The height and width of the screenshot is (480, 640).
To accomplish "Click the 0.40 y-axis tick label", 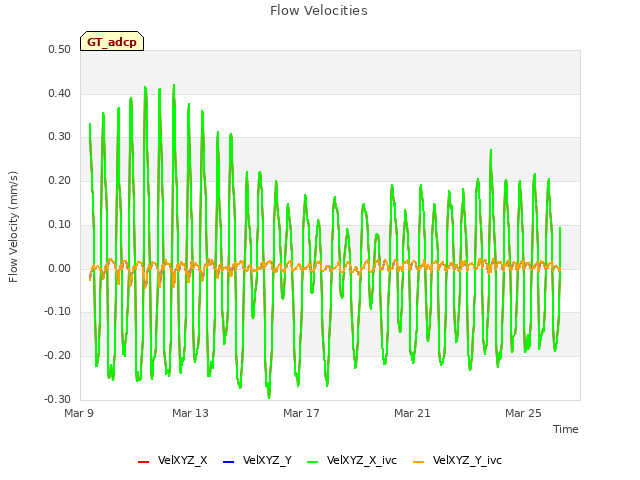I will coord(60,93).
